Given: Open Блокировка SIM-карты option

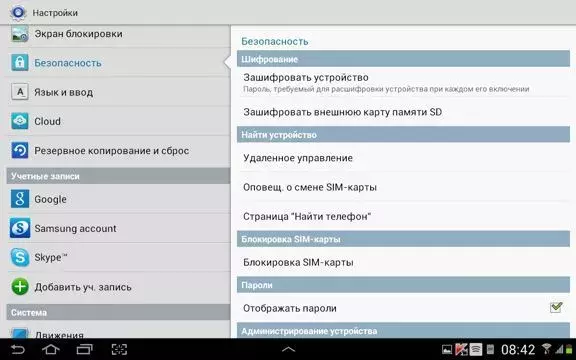Looking at the screenshot, I should (403, 262).
